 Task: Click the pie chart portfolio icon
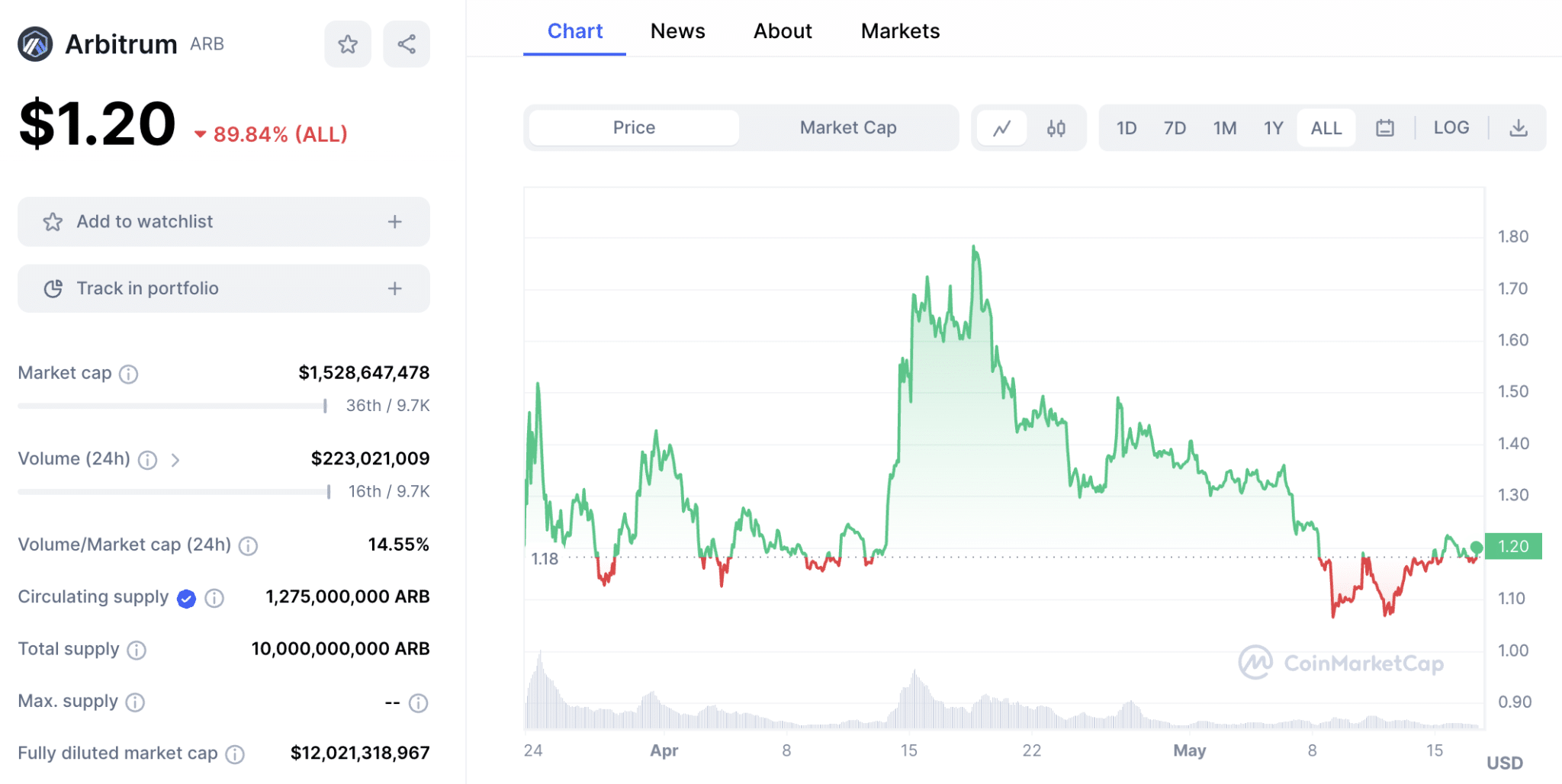pyautogui.click(x=53, y=288)
